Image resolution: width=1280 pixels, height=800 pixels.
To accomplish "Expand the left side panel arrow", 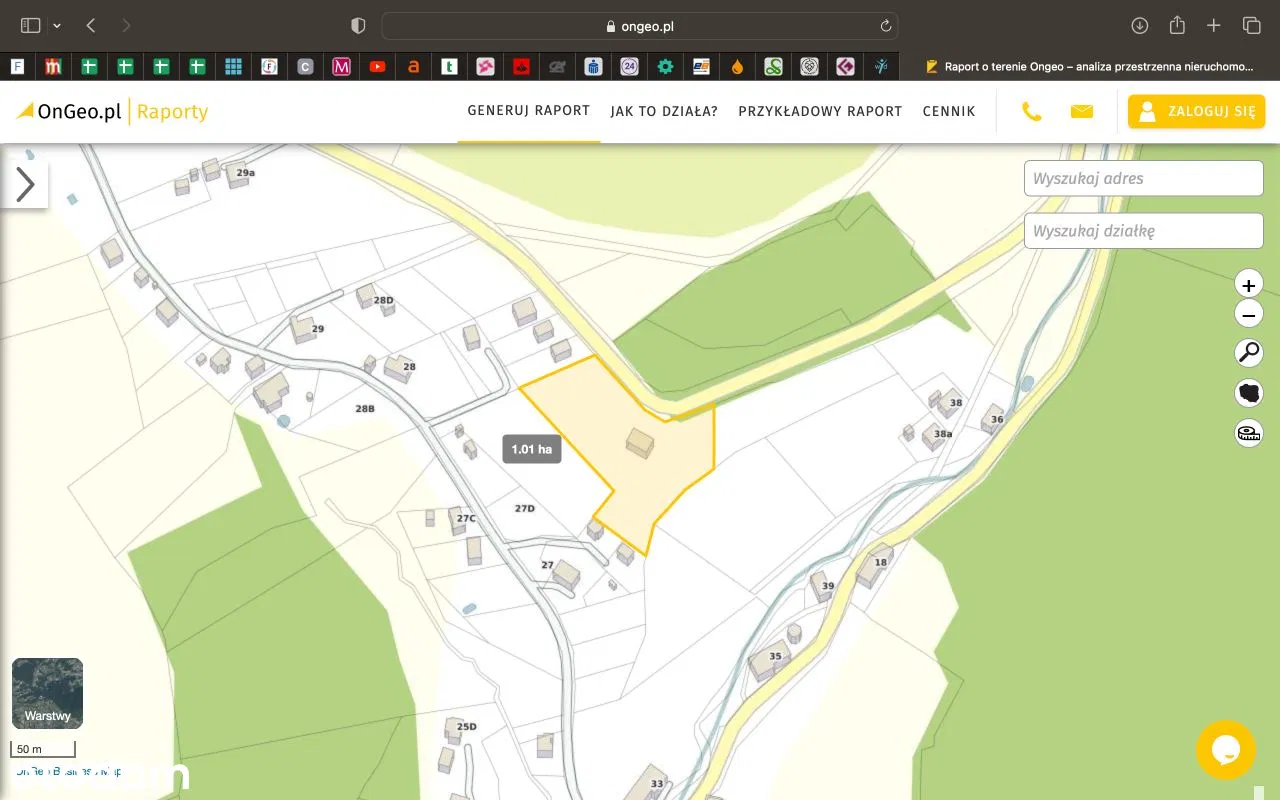I will (25, 184).
